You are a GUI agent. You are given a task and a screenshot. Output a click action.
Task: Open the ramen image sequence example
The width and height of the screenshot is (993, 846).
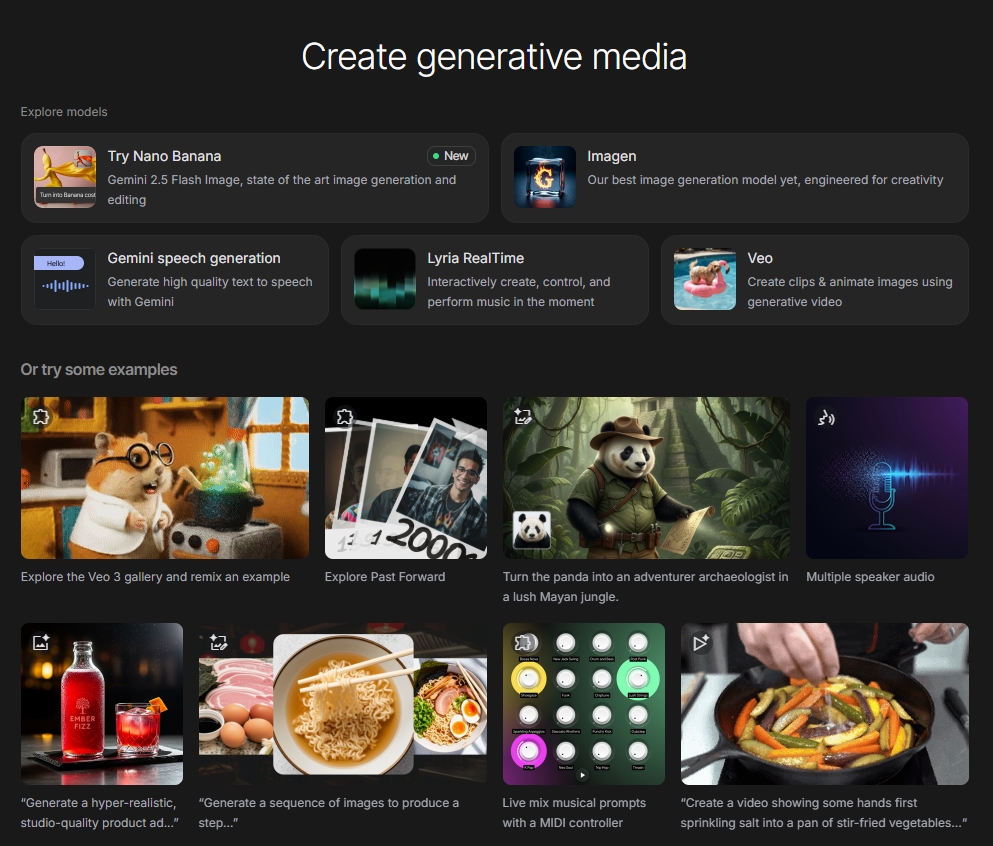point(343,704)
